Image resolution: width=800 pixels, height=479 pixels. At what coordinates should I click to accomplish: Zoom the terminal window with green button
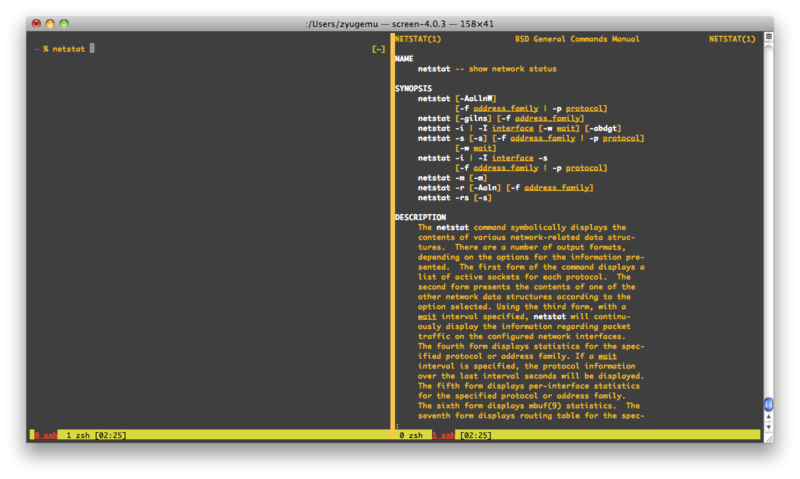[x=64, y=23]
